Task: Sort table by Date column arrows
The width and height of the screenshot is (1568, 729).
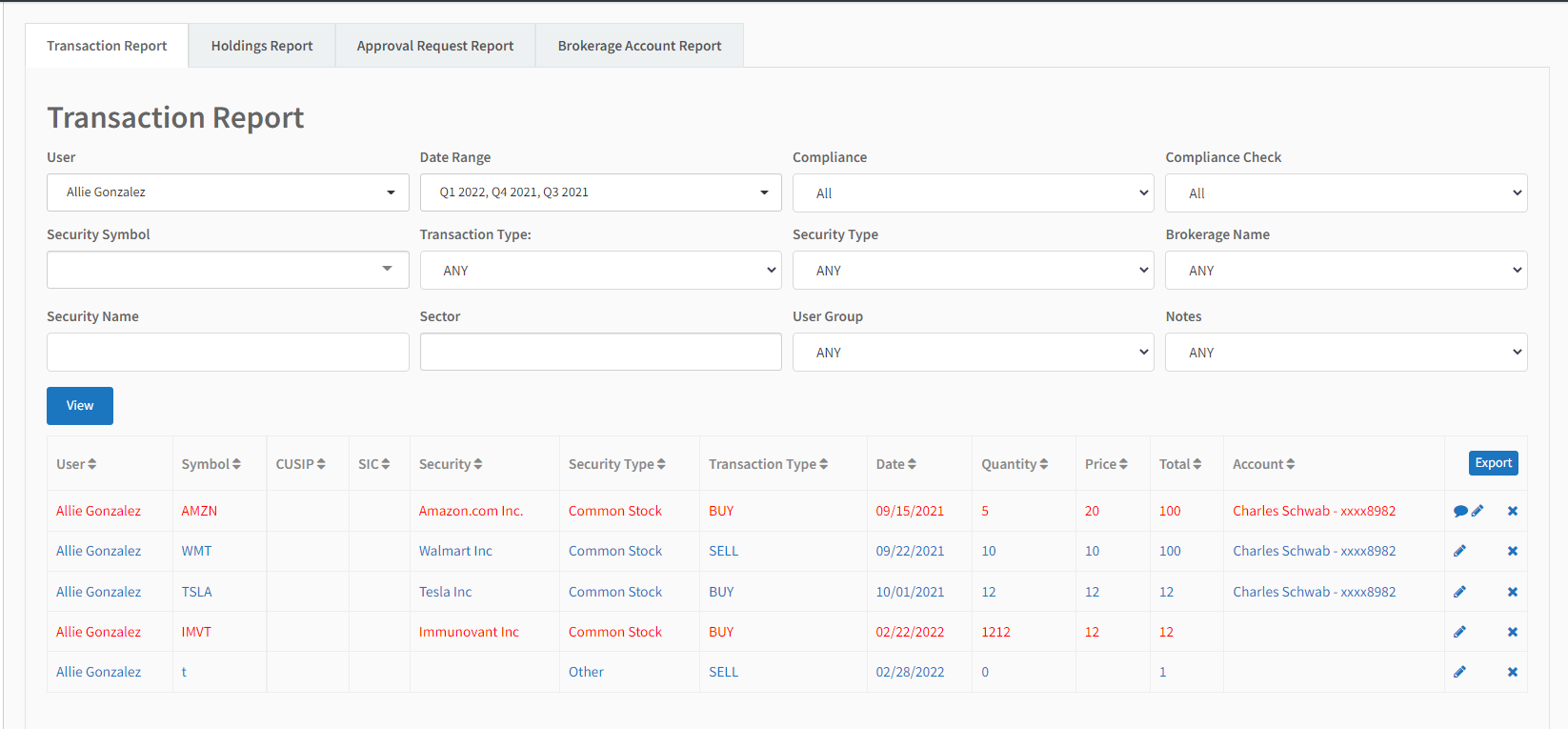Action: [x=912, y=464]
